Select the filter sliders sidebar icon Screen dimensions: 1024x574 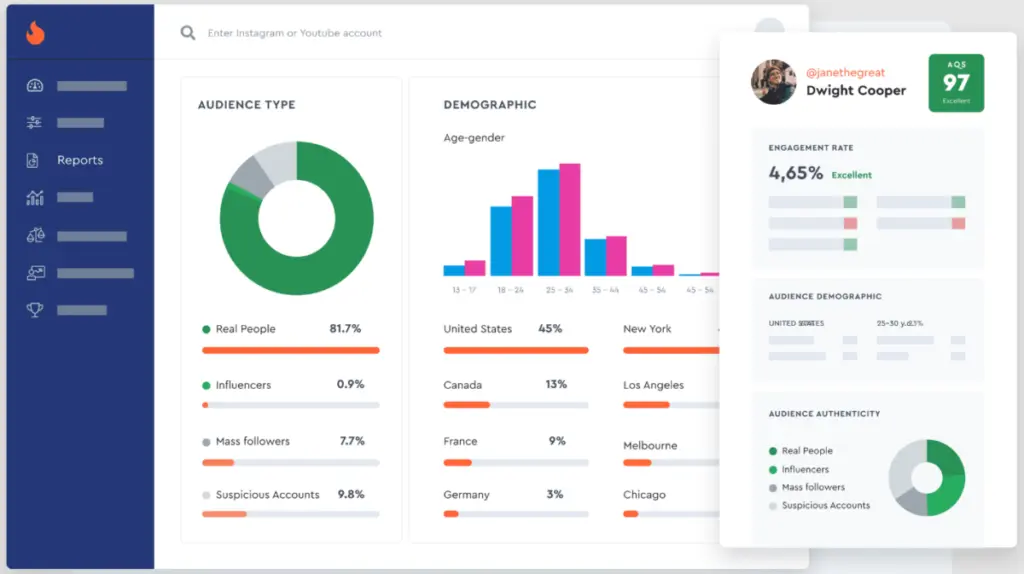click(x=35, y=123)
